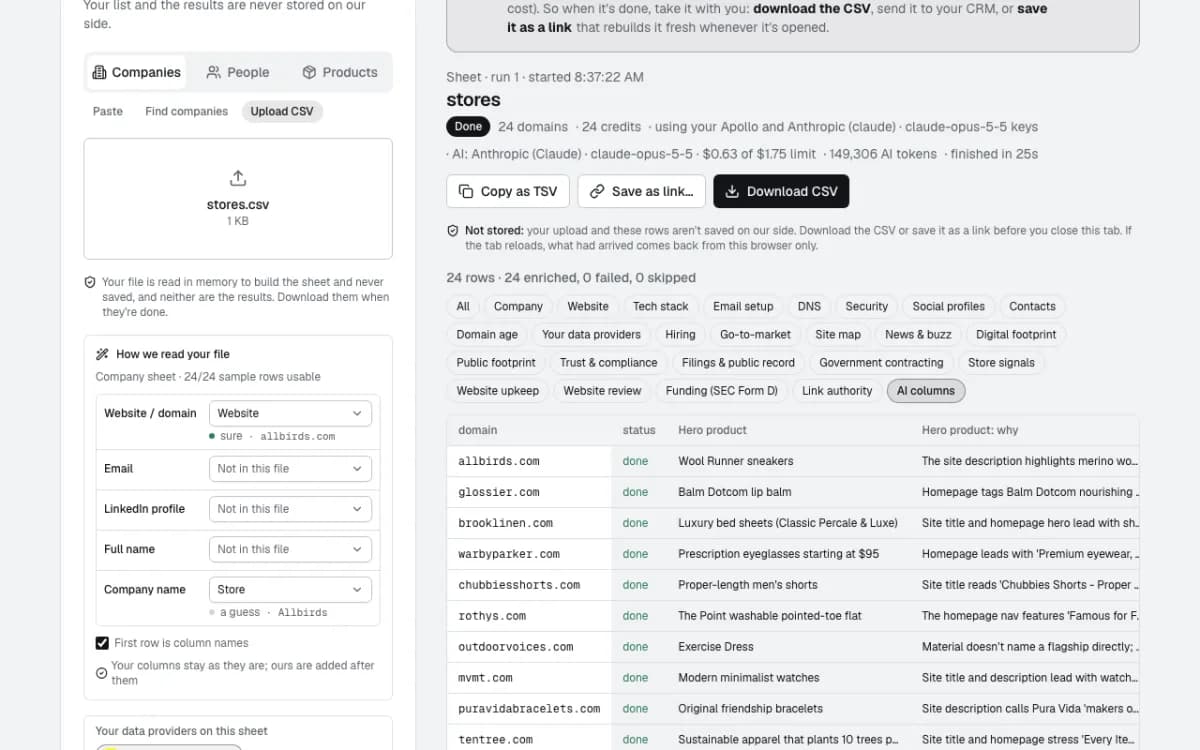Screen dimensions: 1200x750
Task: Click the upload arrow icon above stores.csv
Action: tap(238, 178)
